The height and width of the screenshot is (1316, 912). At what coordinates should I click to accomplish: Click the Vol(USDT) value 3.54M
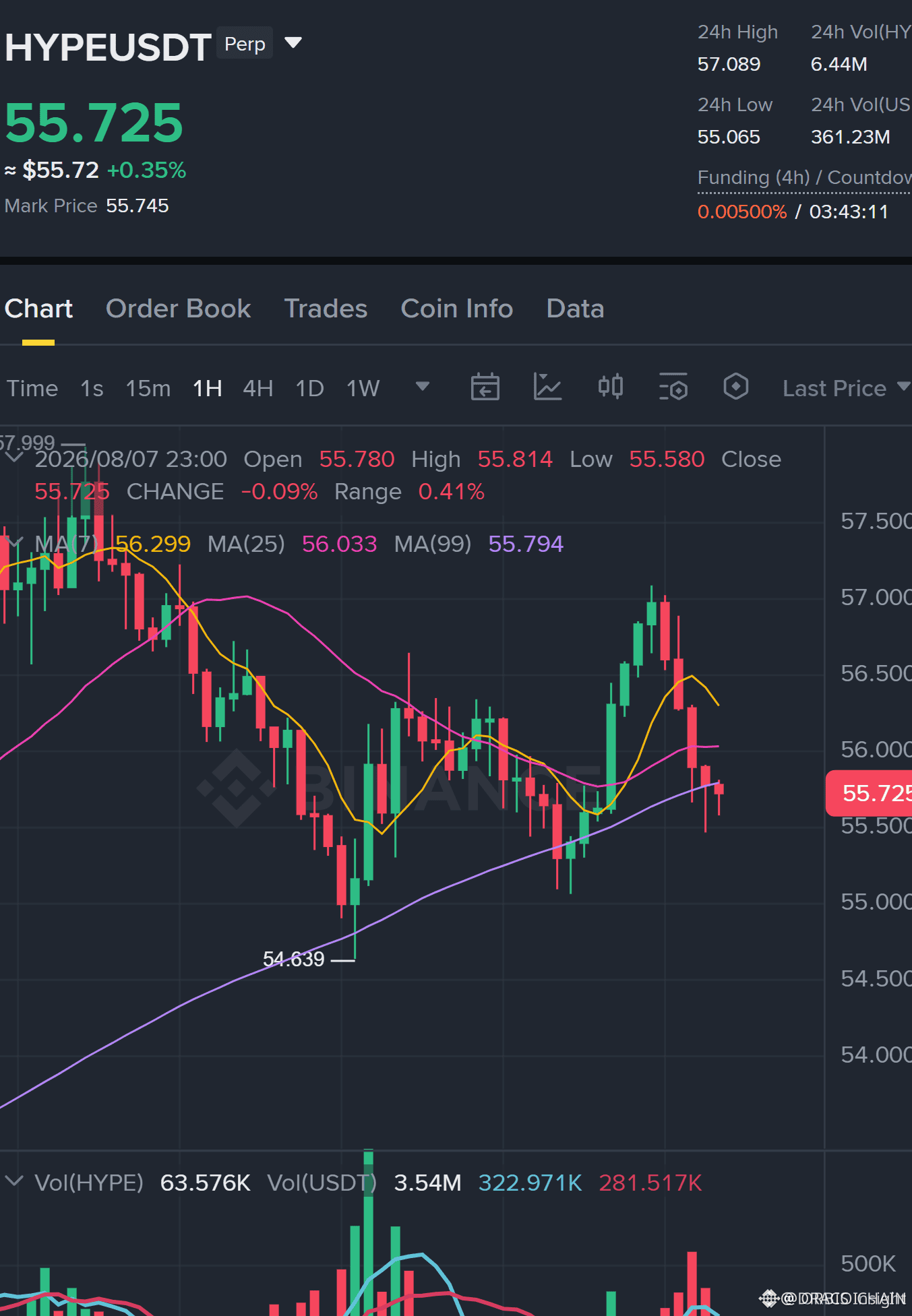(x=428, y=1183)
